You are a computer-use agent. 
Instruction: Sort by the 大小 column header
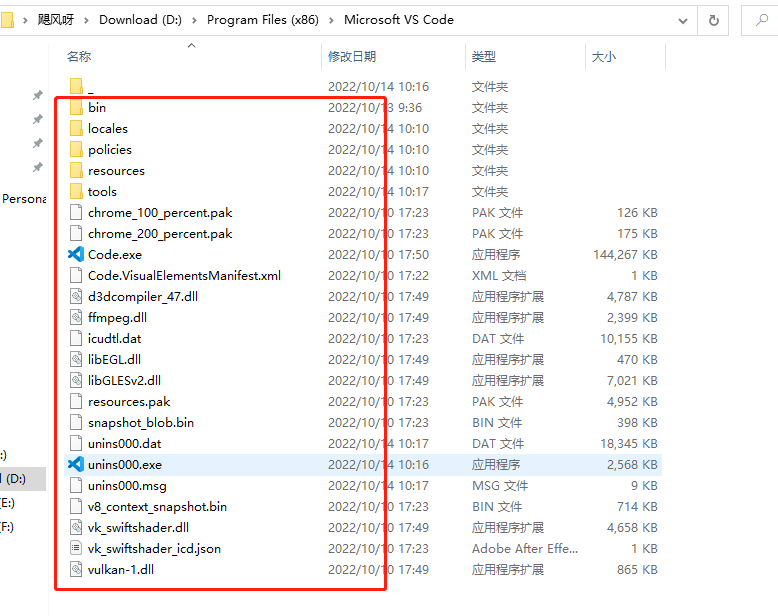604,57
